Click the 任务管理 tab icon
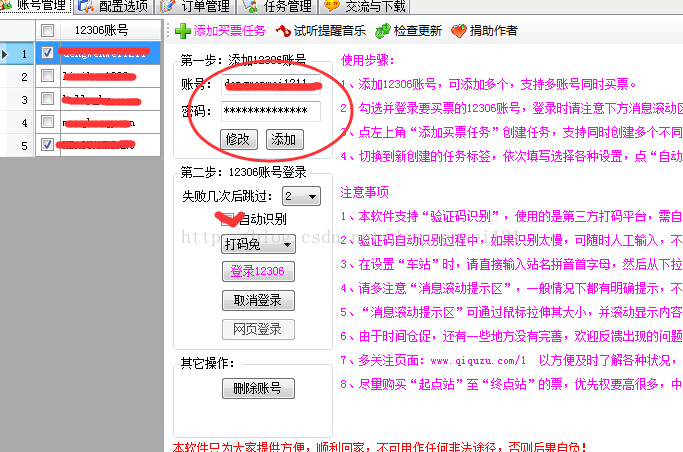 point(250,6)
